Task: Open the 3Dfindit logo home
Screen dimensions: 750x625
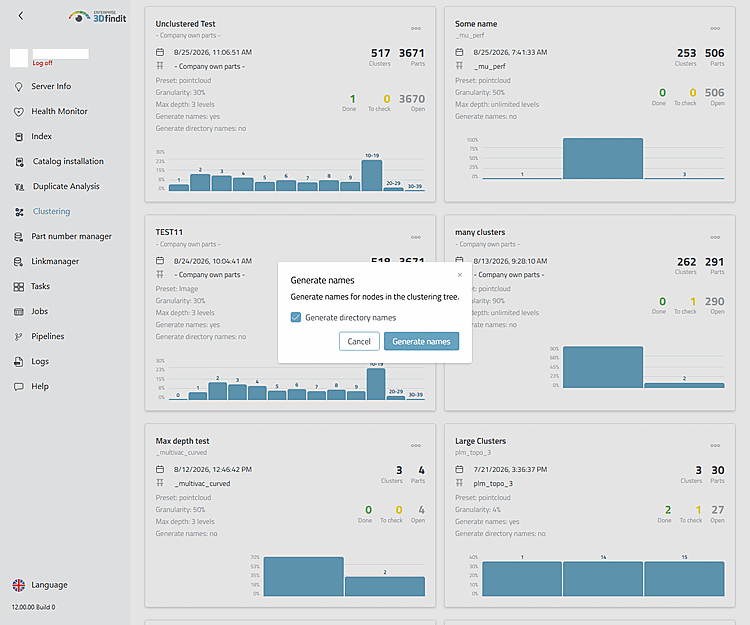Action: (x=98, y=17)
